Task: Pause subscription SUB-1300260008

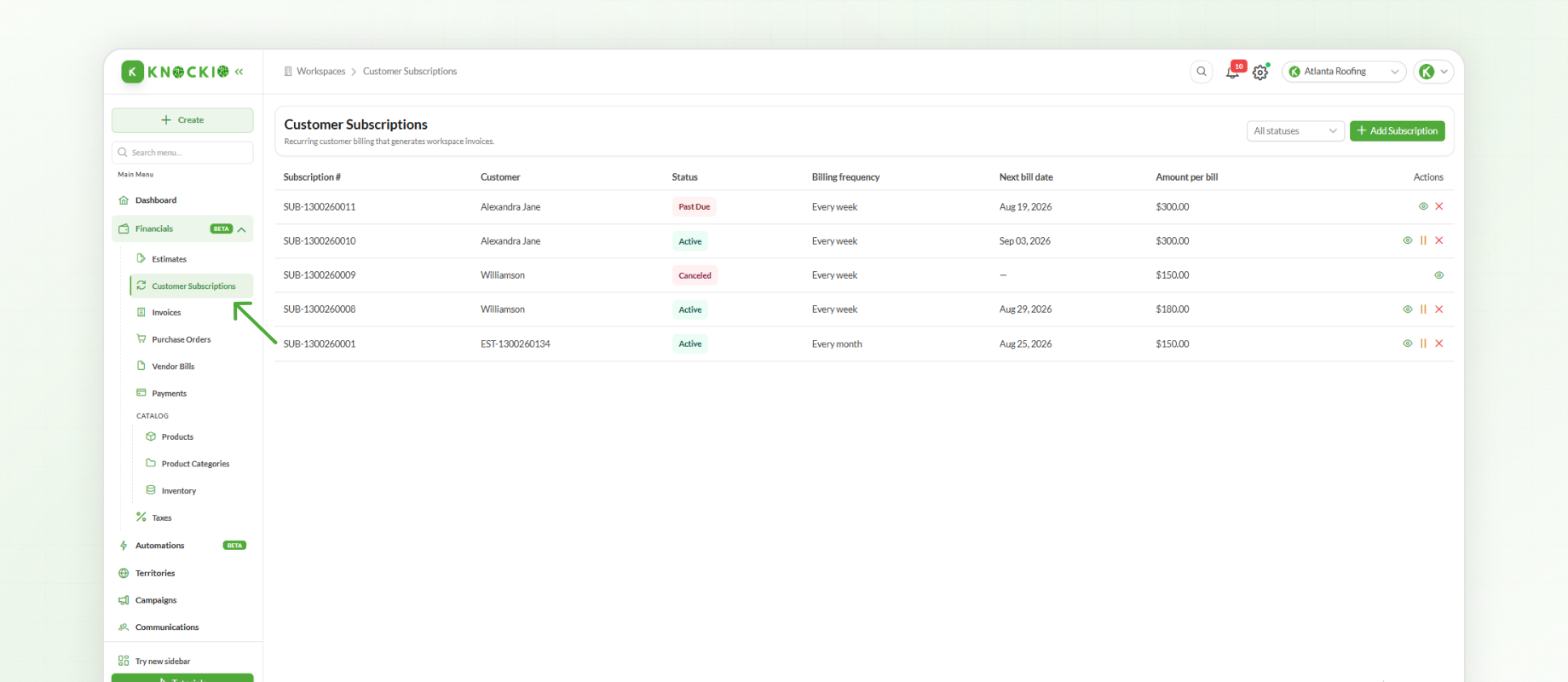Action: [1423, 309]
